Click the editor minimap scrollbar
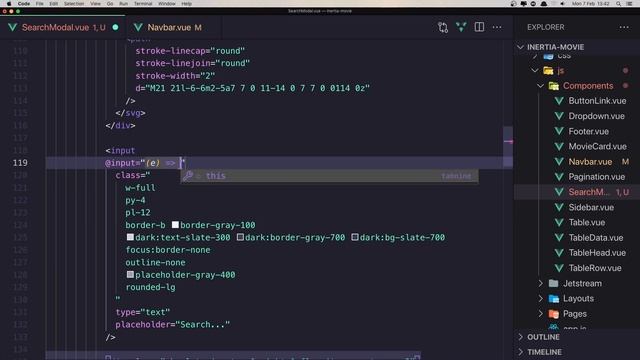The height and width of the screenshot is (360, 640). pos(508,147)
